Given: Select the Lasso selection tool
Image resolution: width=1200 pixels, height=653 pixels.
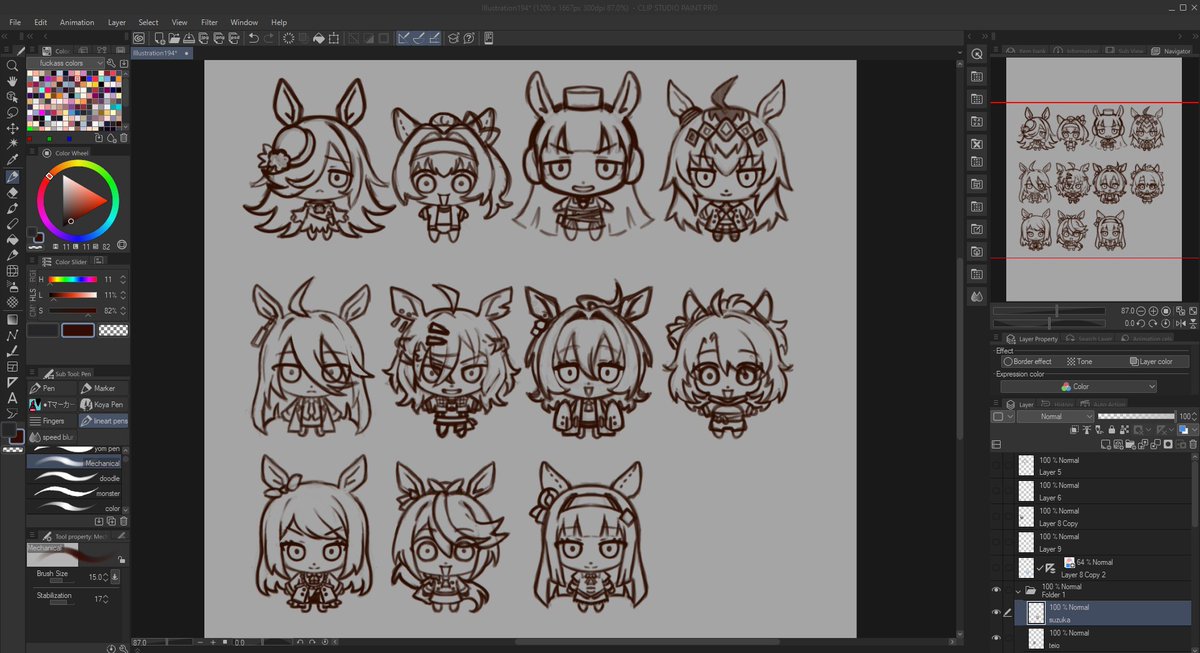Looking at the screenshot, I should click(12, 112).
